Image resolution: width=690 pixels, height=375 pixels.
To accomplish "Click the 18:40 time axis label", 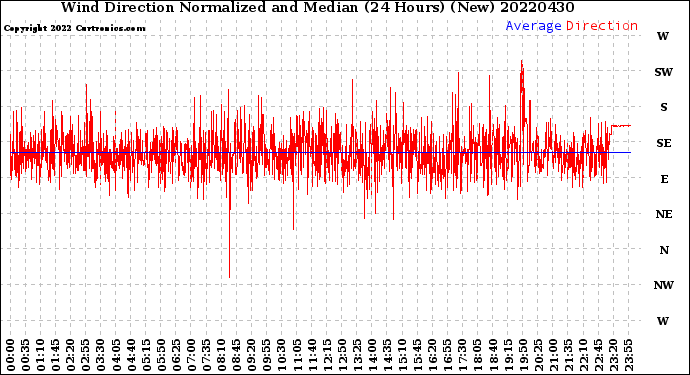I will pyautogui.click(x=492, y=355).
